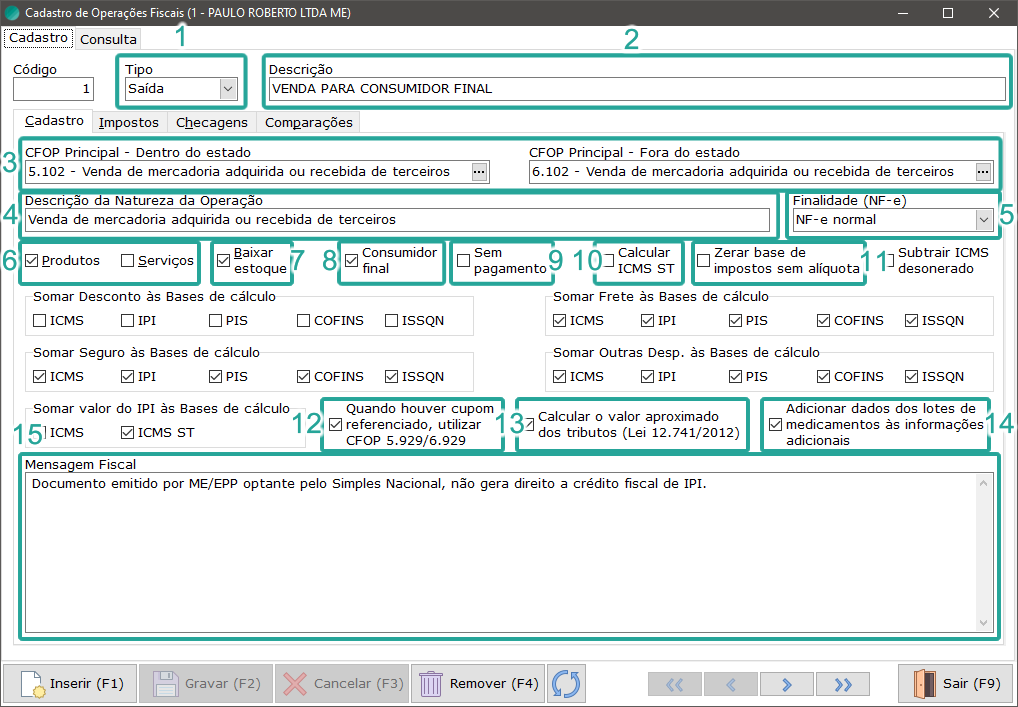Jump to the last record arrow
Viewport: 1018px width, 707px height.
point(843,684)
